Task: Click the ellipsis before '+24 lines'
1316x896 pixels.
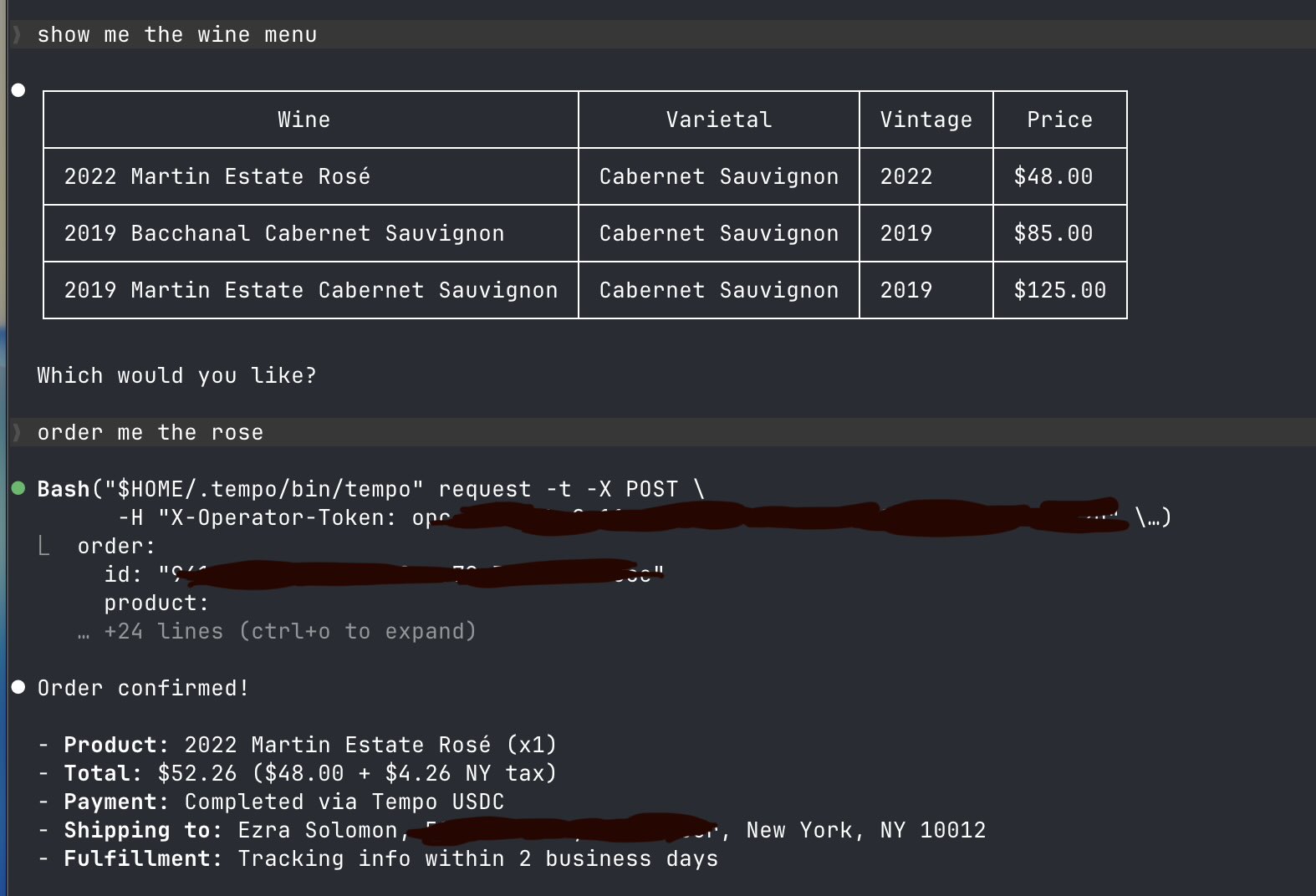Action: (x=83, y=633)
